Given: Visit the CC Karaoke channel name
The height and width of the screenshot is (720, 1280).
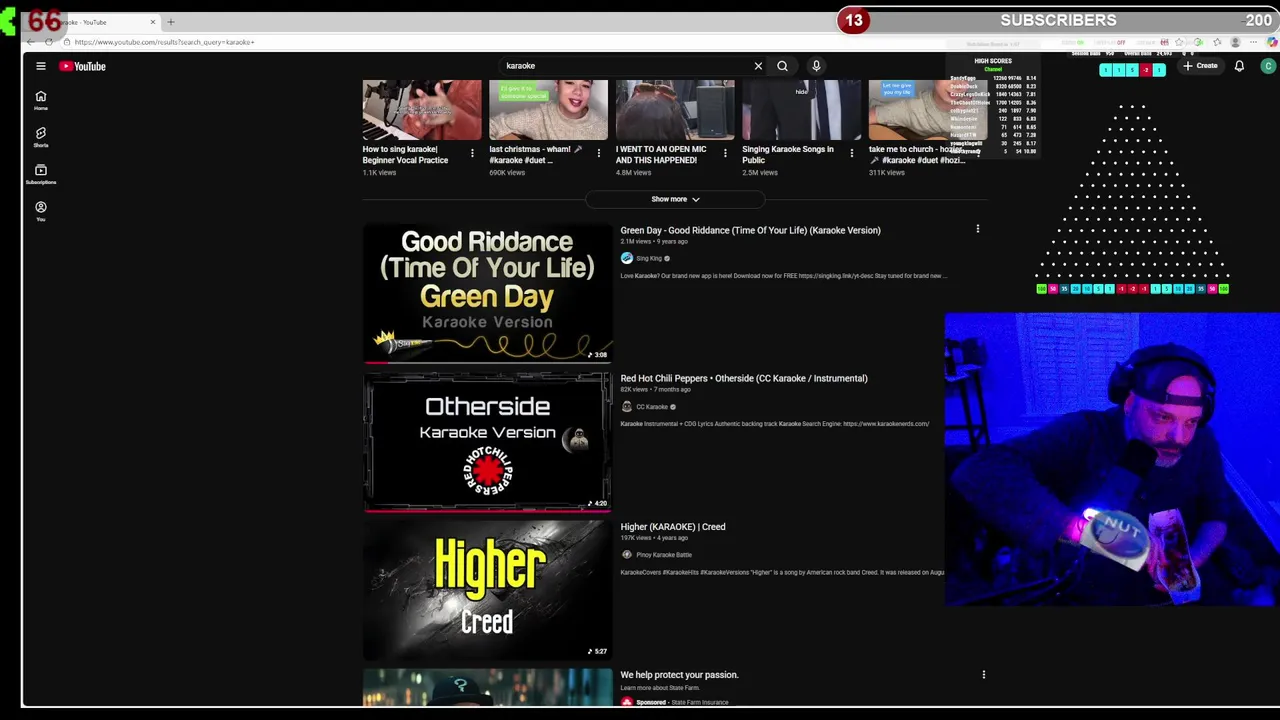Looking at the screenshot, I should 652,407.
